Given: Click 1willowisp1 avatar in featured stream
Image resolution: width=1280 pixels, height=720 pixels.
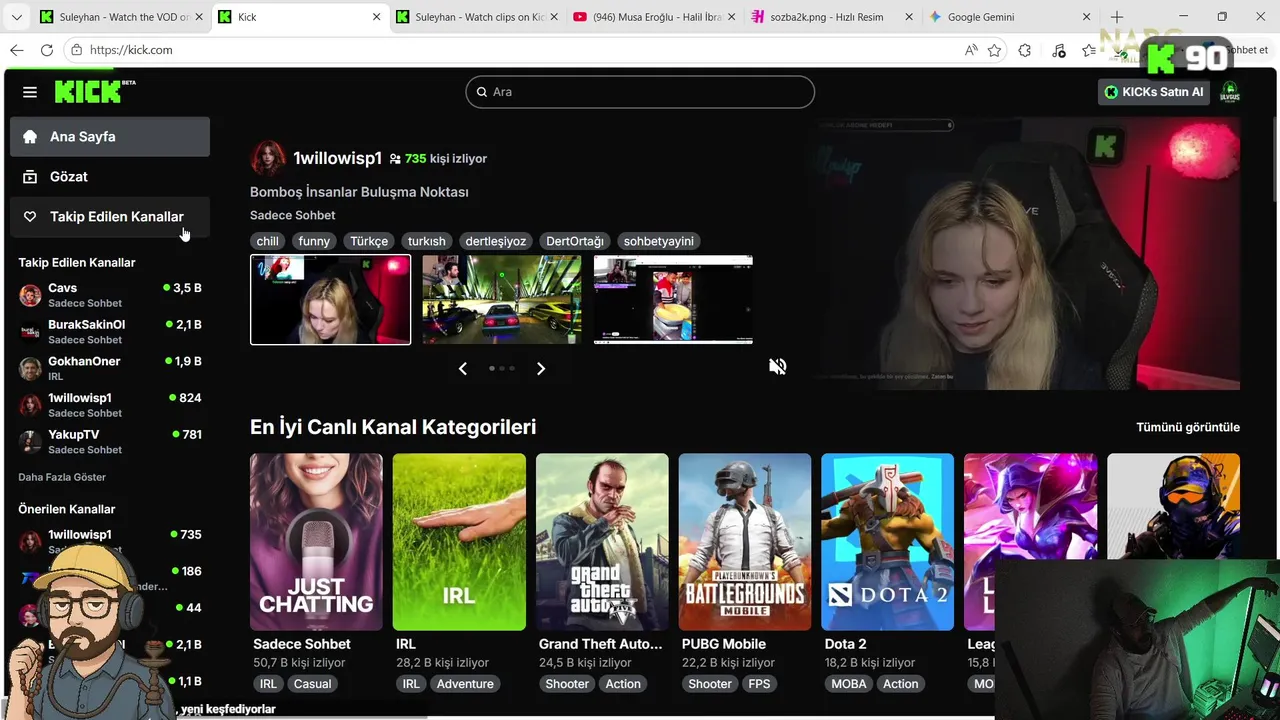Looking at the screenshot, I should click(x=268, y=158).
